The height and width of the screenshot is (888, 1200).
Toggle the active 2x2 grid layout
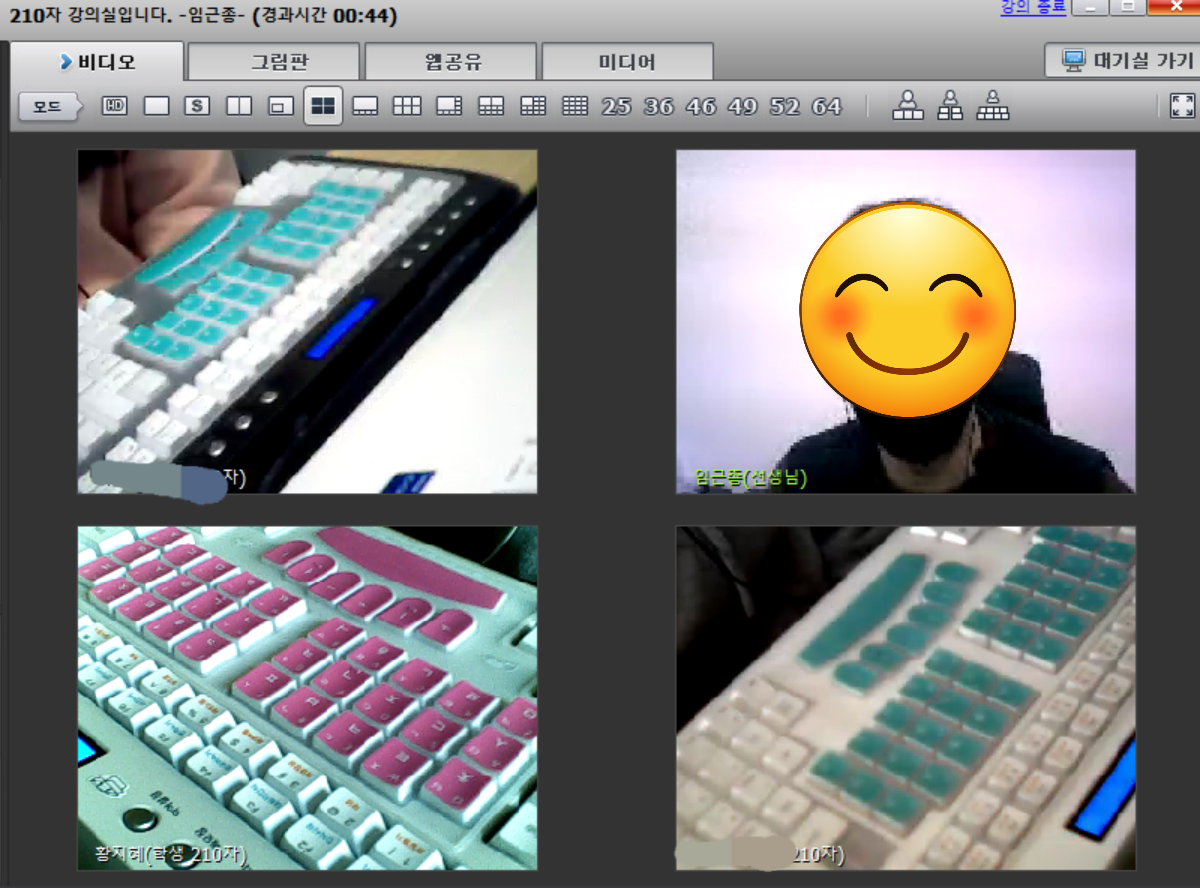point(323,106)
